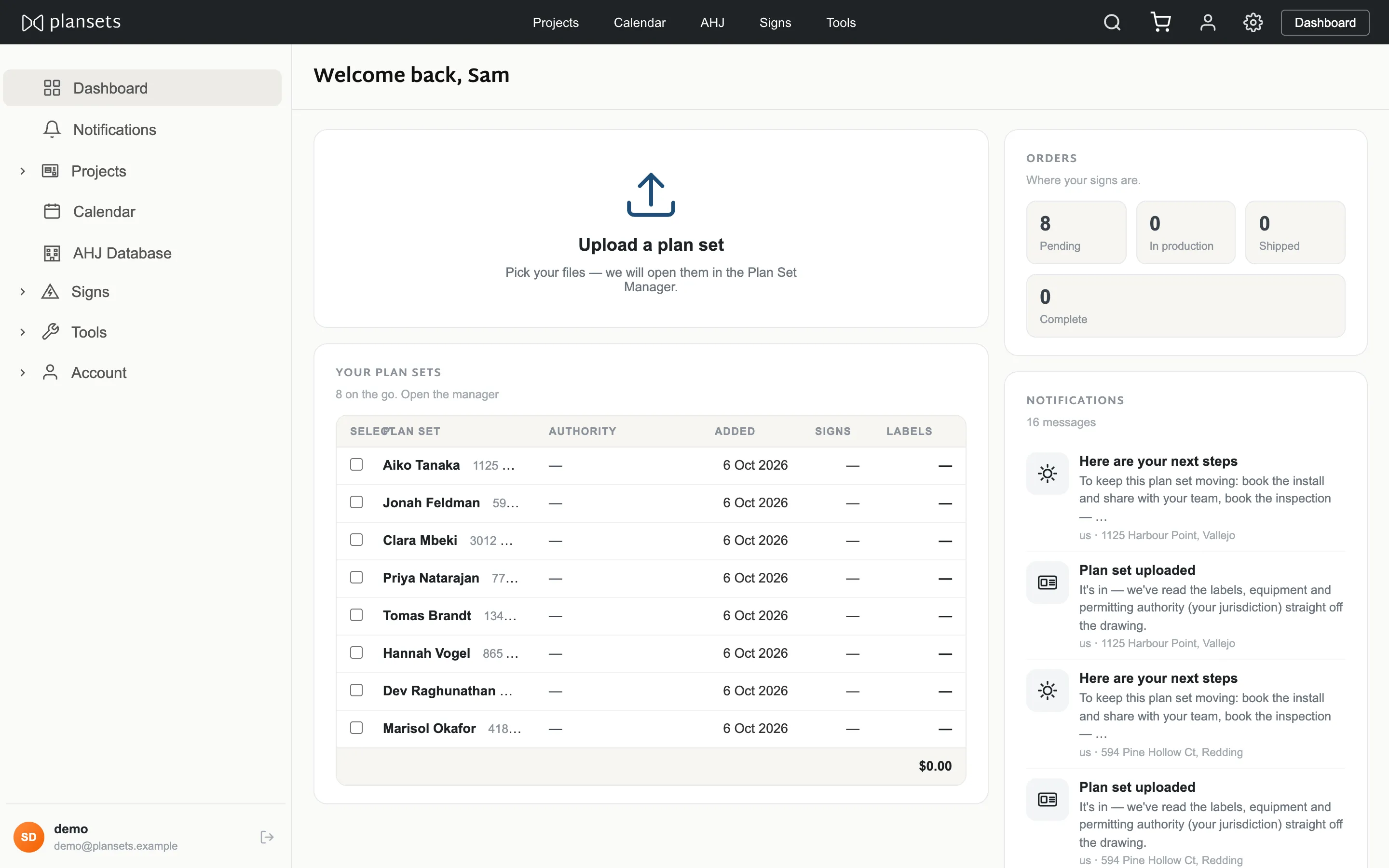Open the Pending orders card
This screenshot has width=1389, height=868.
click(x=1076, y=232)
